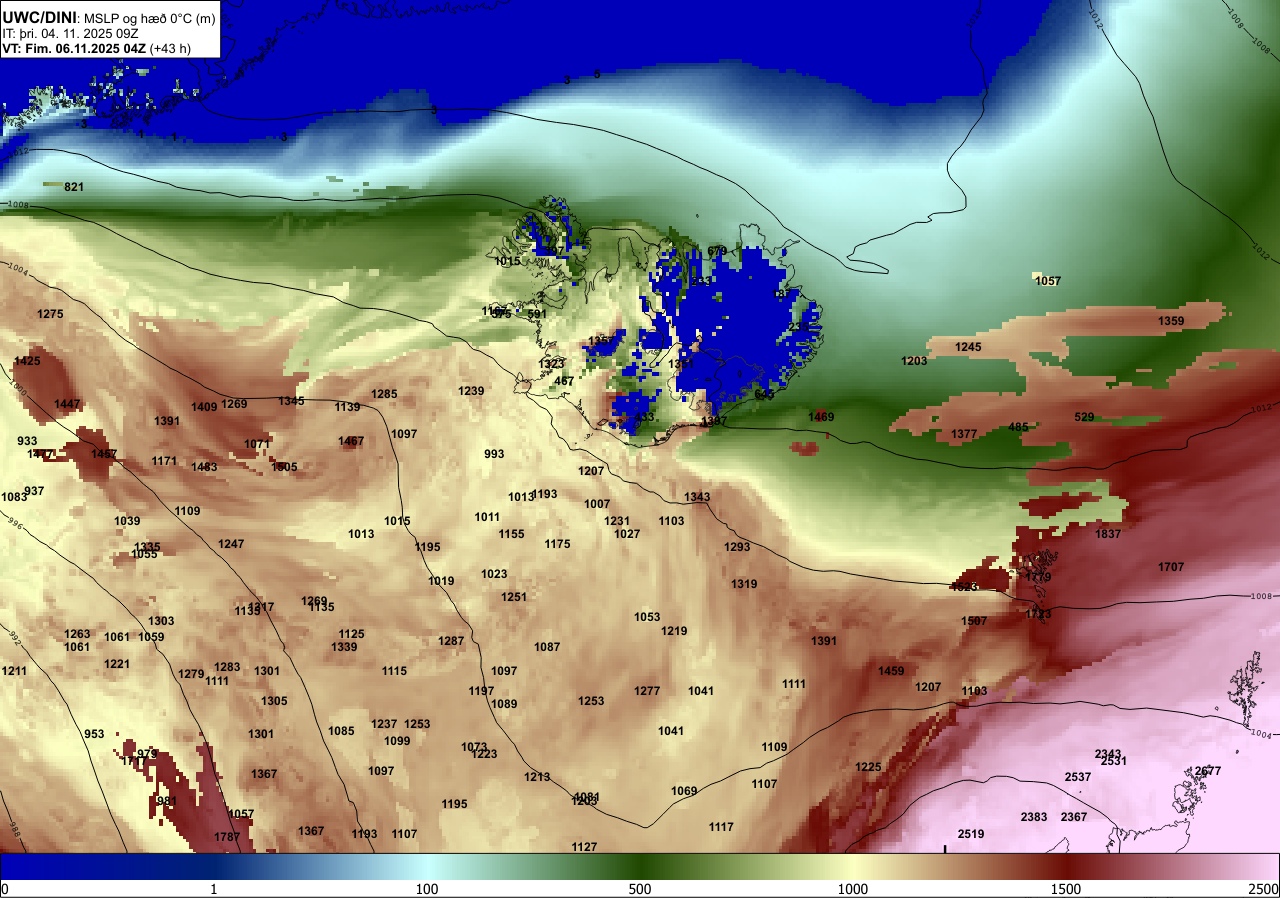Click the height value 2537
The image size is (1280, 898).
pyautogui.click(x=1078, y=777)
